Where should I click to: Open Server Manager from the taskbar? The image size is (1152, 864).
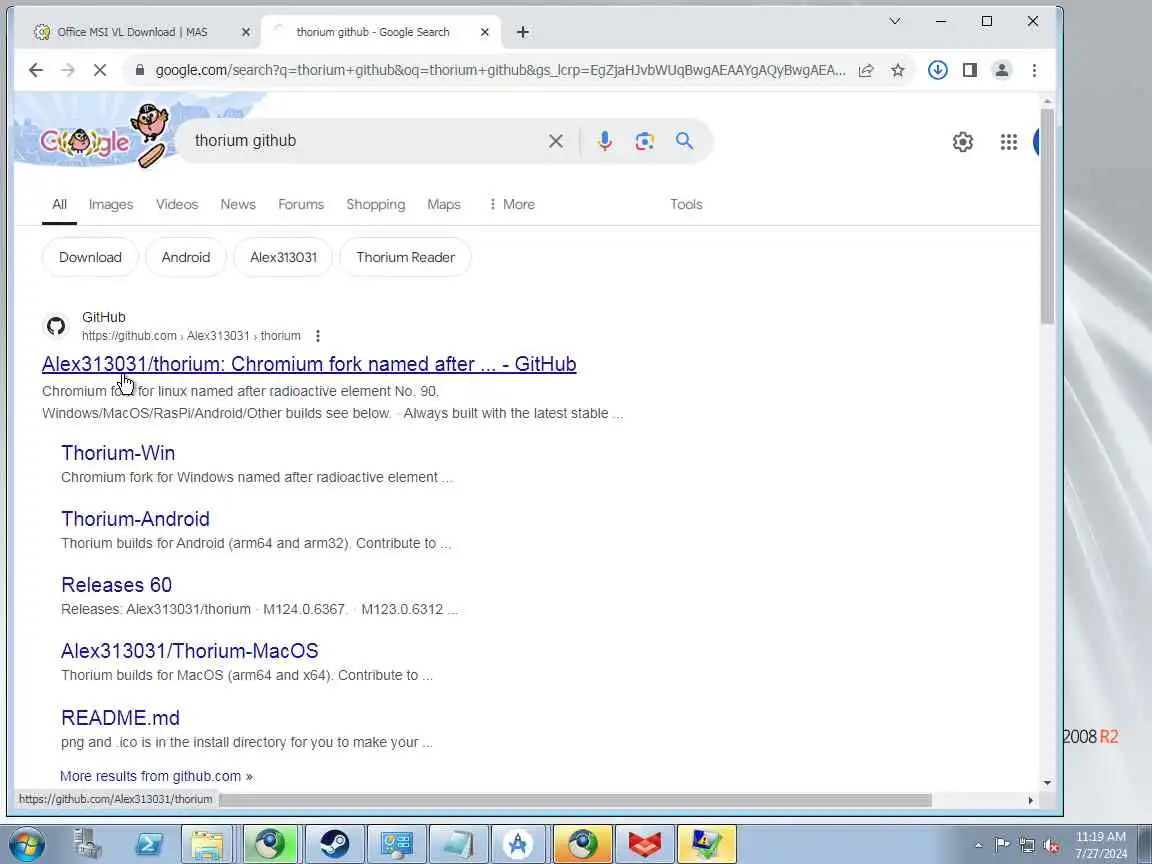[x=87, y=844]
